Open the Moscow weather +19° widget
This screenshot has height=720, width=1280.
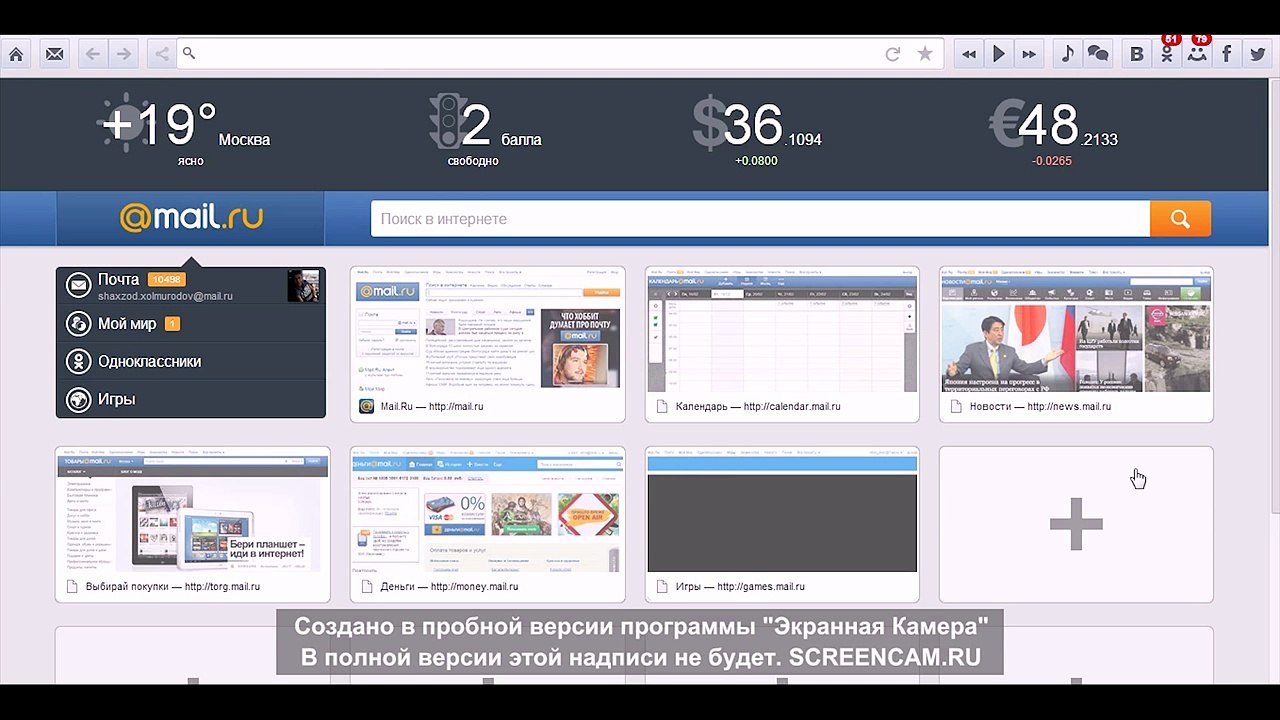(185, 130)
